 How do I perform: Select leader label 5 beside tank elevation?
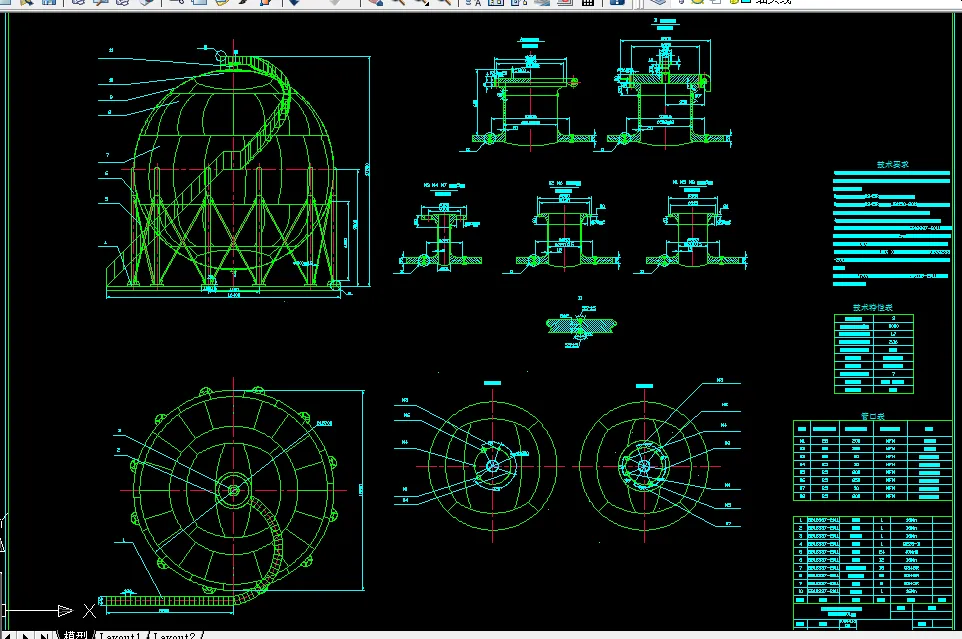[x=107, y=199]
